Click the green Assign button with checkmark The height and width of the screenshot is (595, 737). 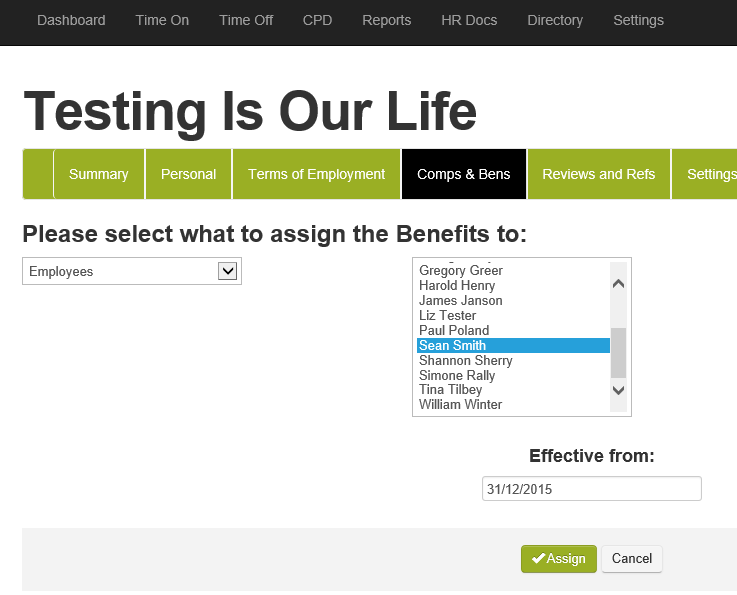coord(558,559)
